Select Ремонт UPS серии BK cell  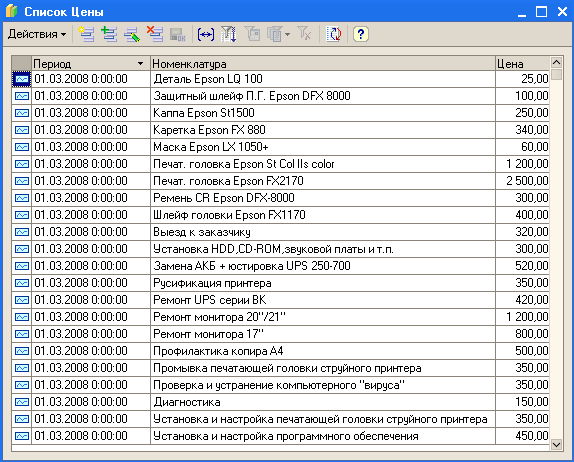pyautogui.click(x=323, y=300)
